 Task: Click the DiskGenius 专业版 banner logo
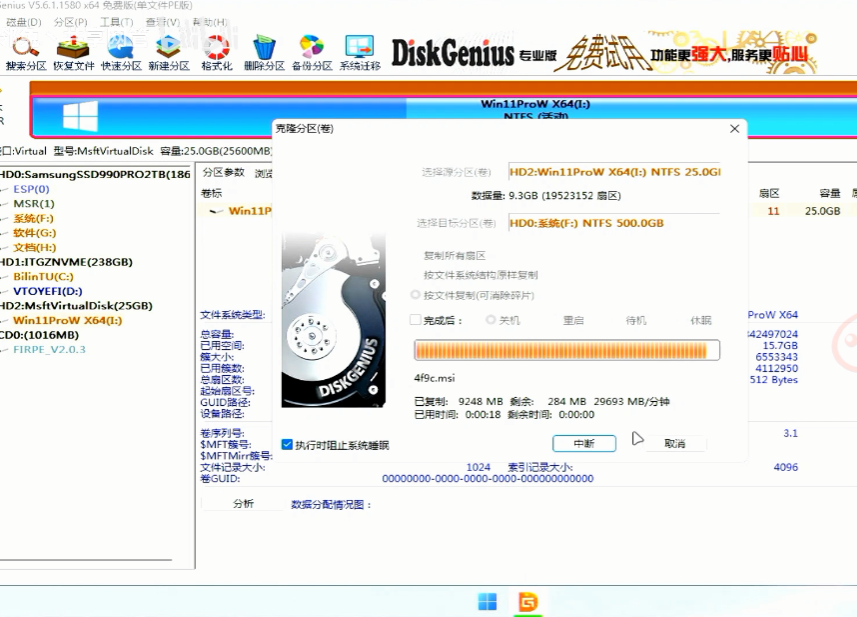tap(473, 54)
